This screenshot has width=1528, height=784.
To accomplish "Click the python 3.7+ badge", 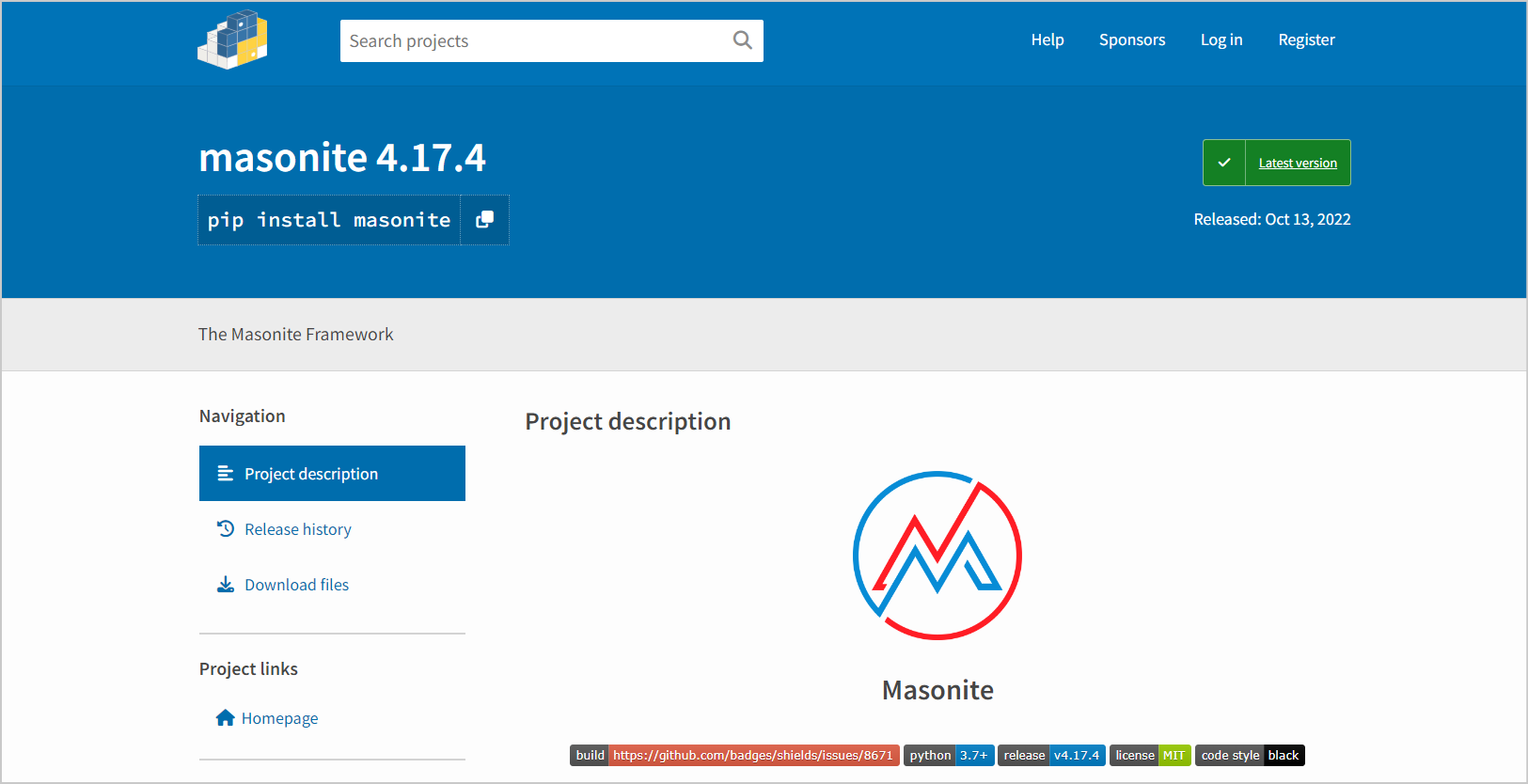I will (949, 756).
